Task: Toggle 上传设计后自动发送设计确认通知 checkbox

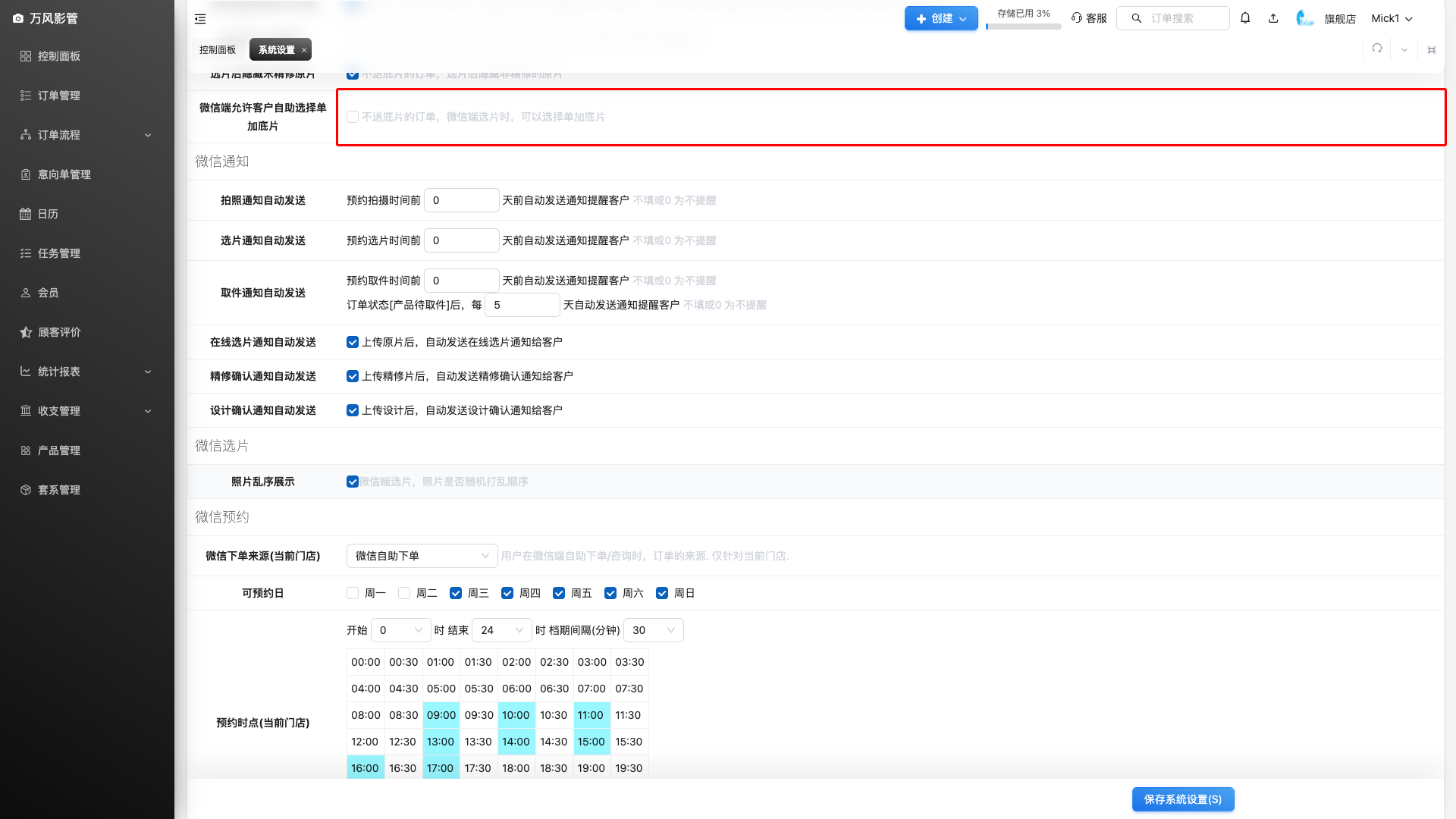Action: click(x=353, y=410)
